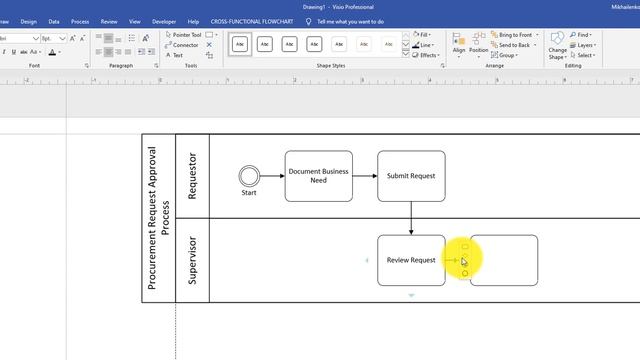Image resolution: width=640 pixels, height=360 pixels.
Task: Select the Text Block tool icon
Action: pos(209,55)
